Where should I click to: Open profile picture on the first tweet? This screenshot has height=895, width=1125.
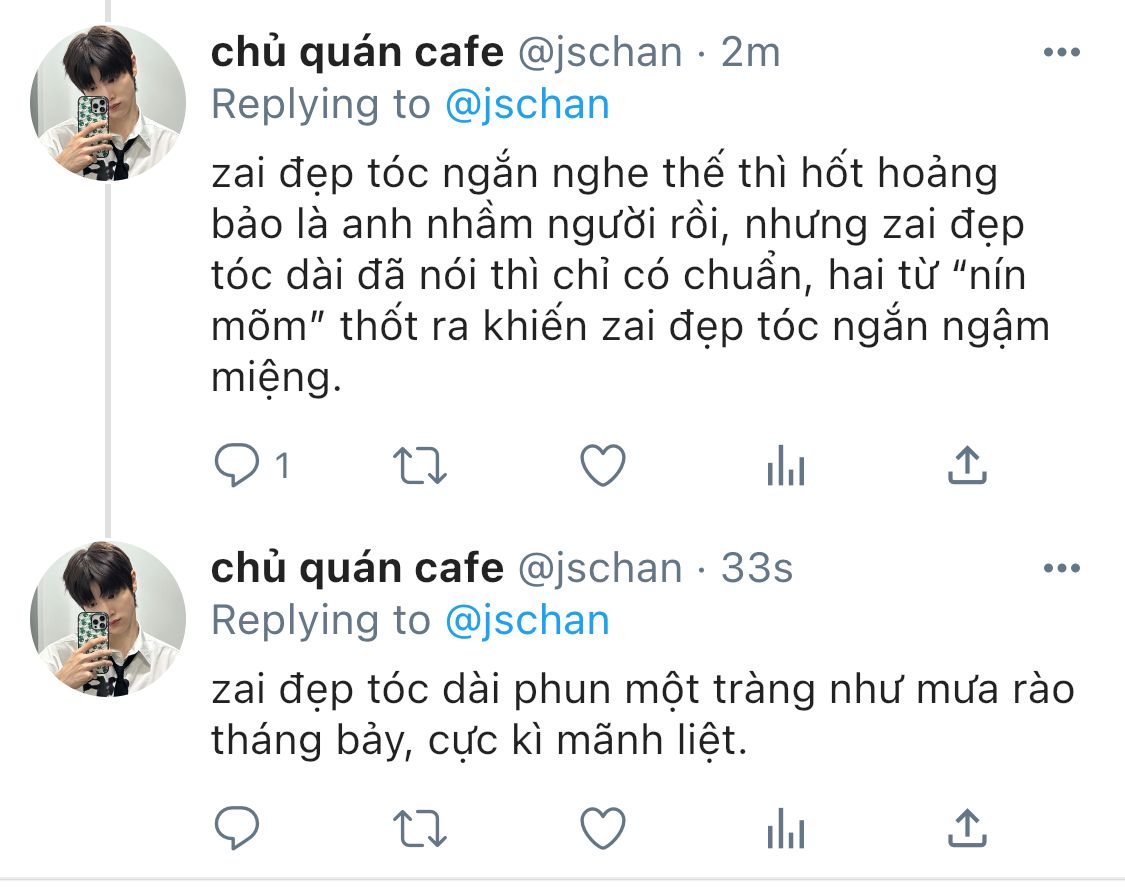108,103
